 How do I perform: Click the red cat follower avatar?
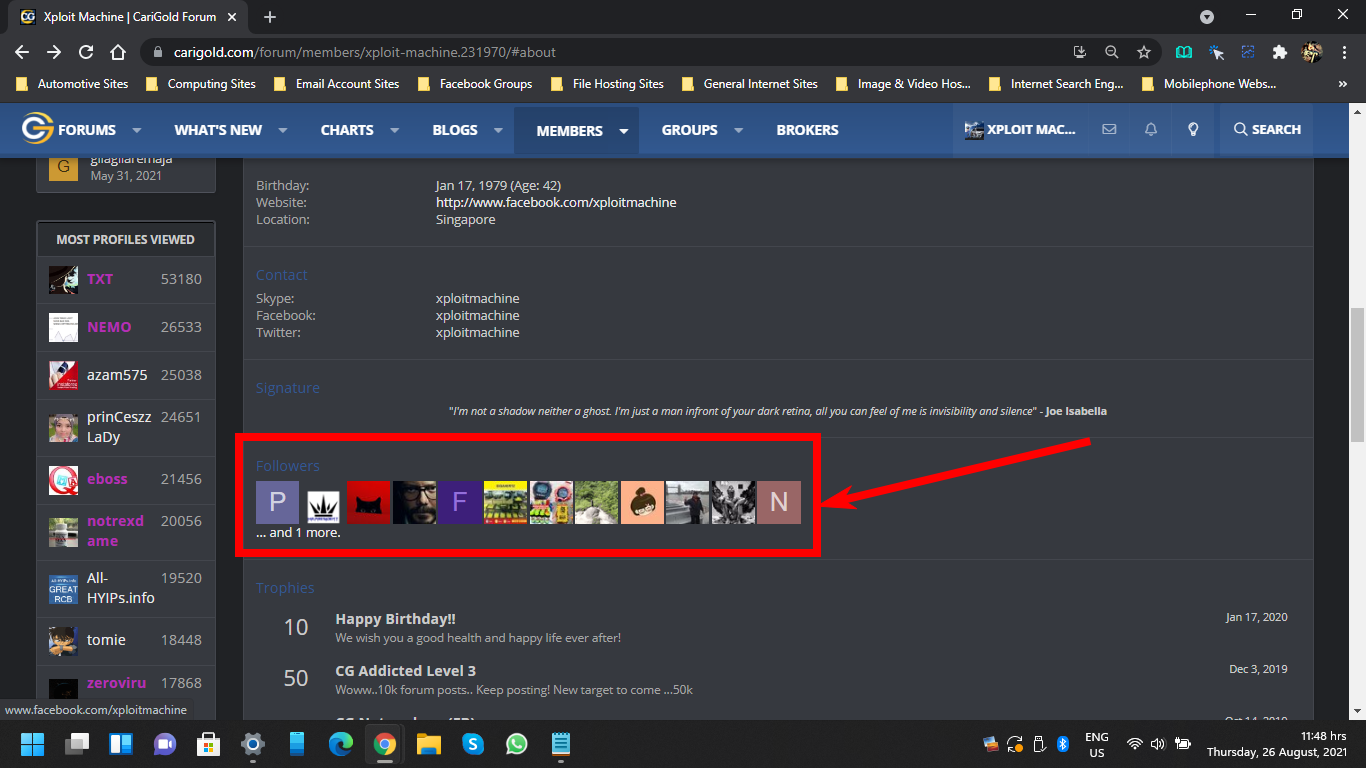369,502
